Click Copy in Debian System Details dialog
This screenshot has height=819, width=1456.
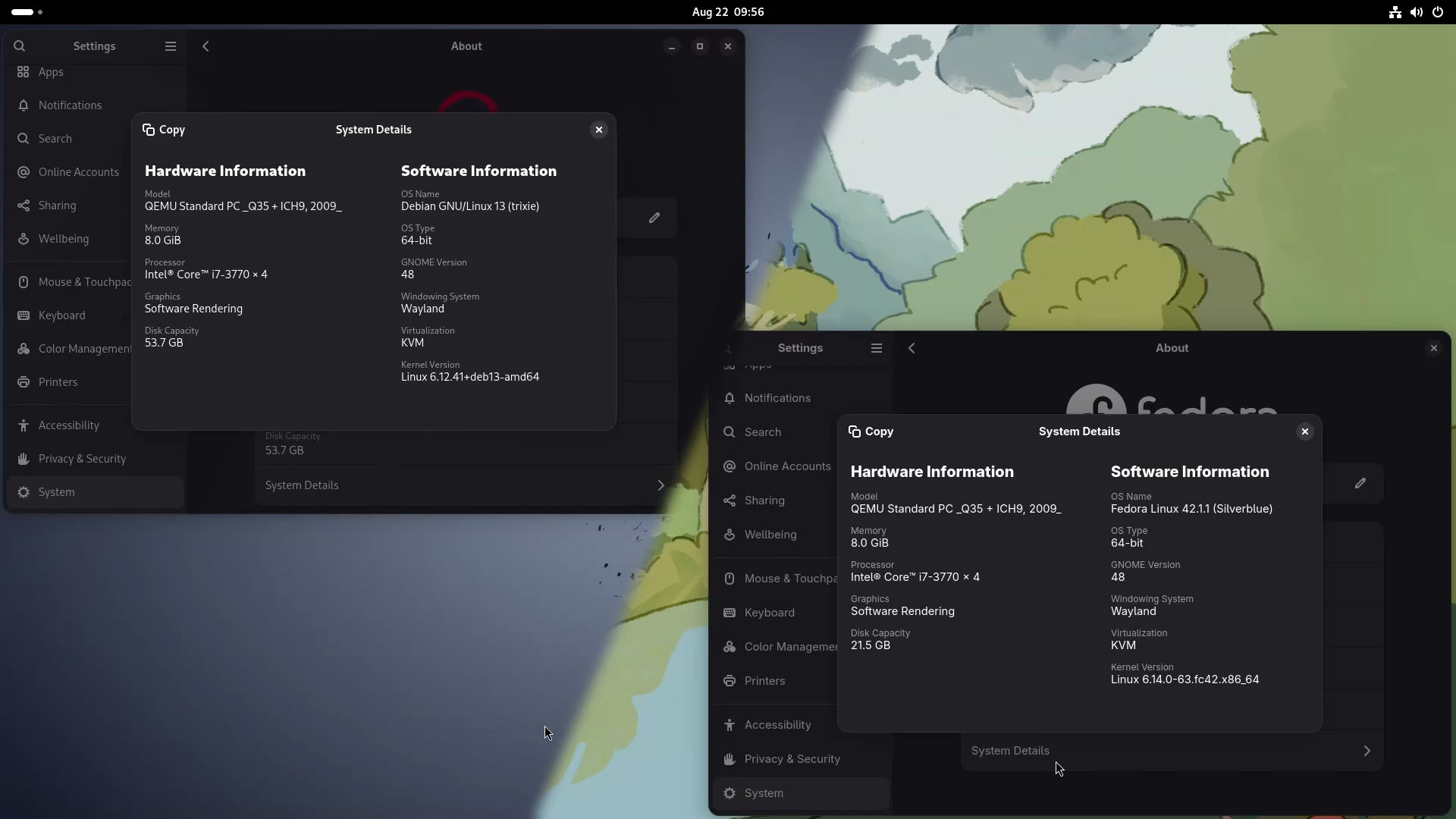[x=164, y=130]
